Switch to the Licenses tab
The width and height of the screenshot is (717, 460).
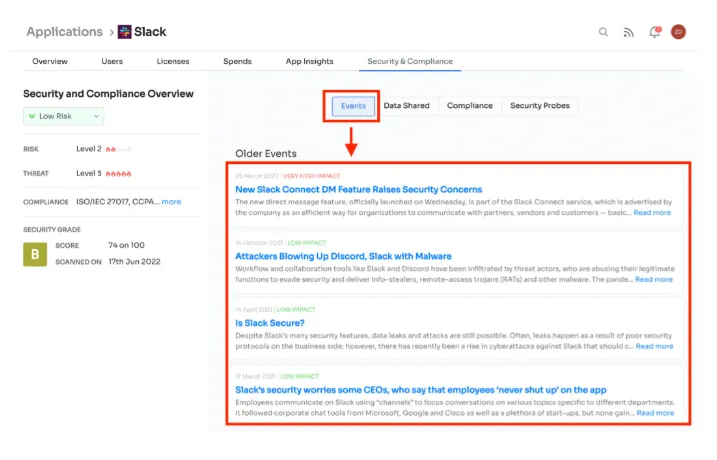173,61
